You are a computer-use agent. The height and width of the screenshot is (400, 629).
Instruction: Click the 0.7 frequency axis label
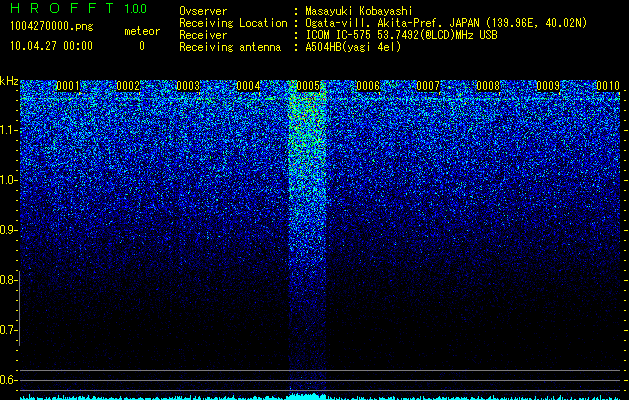(x=8, y=330)
